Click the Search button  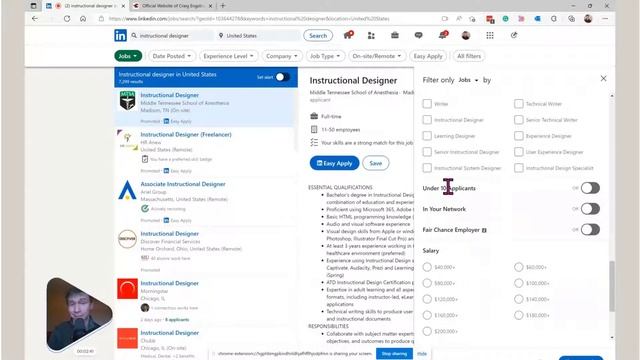click(318, 36)
